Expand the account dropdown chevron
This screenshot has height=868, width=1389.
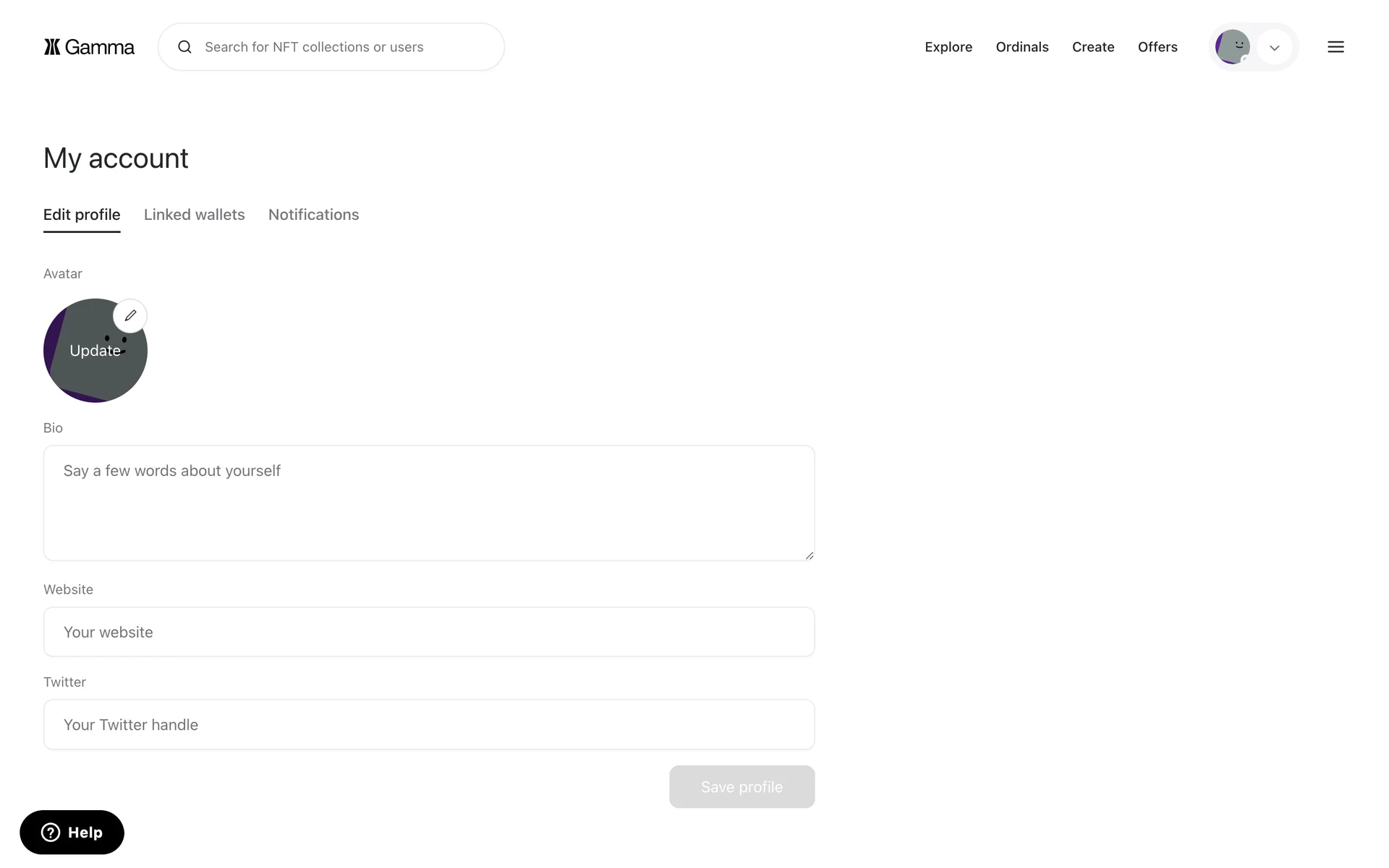(1274, 48)
